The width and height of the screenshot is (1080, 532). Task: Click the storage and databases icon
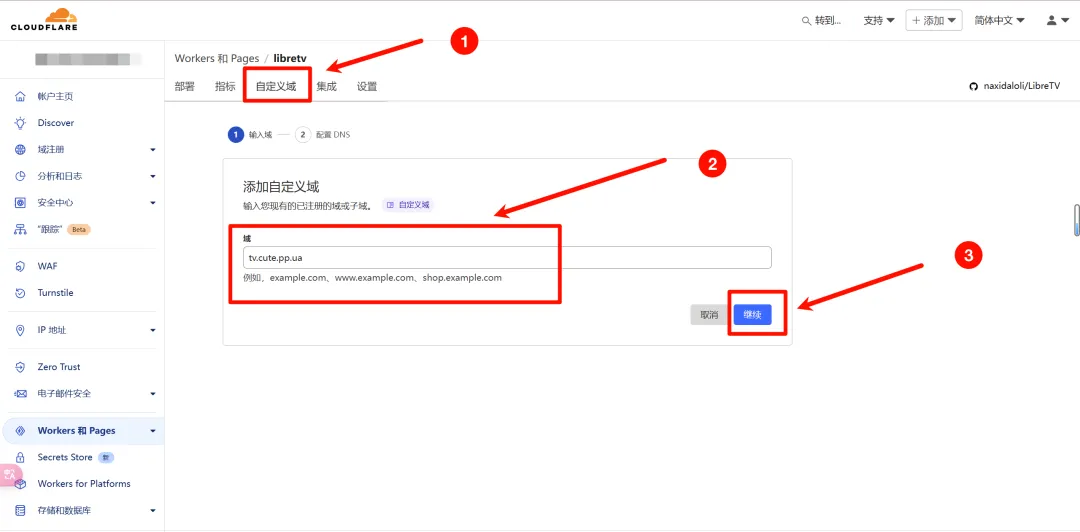coord(21,511)
